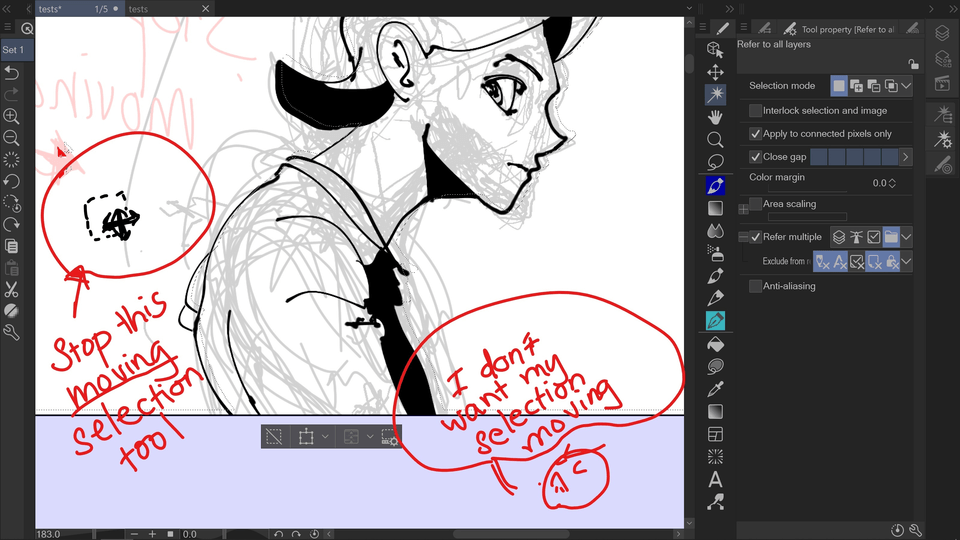Select the Lasso selection tool

715,162
